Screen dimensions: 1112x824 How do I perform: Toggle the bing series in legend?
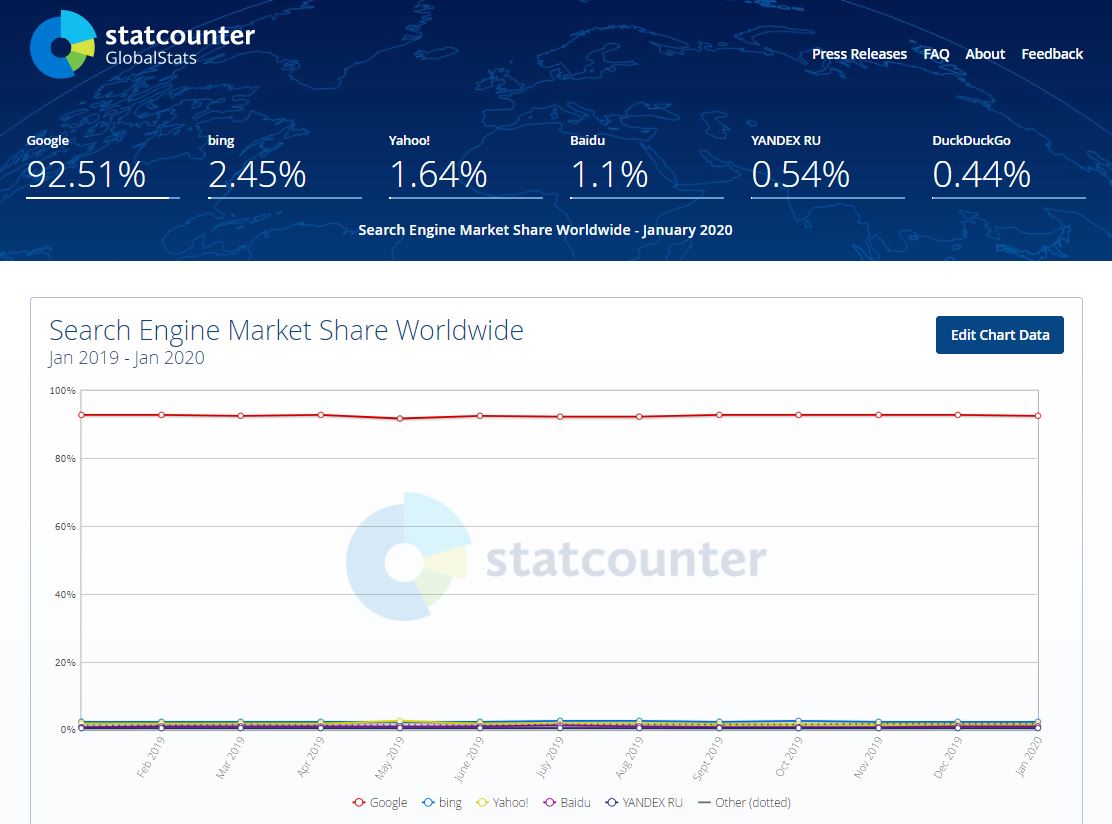point(442,802)
